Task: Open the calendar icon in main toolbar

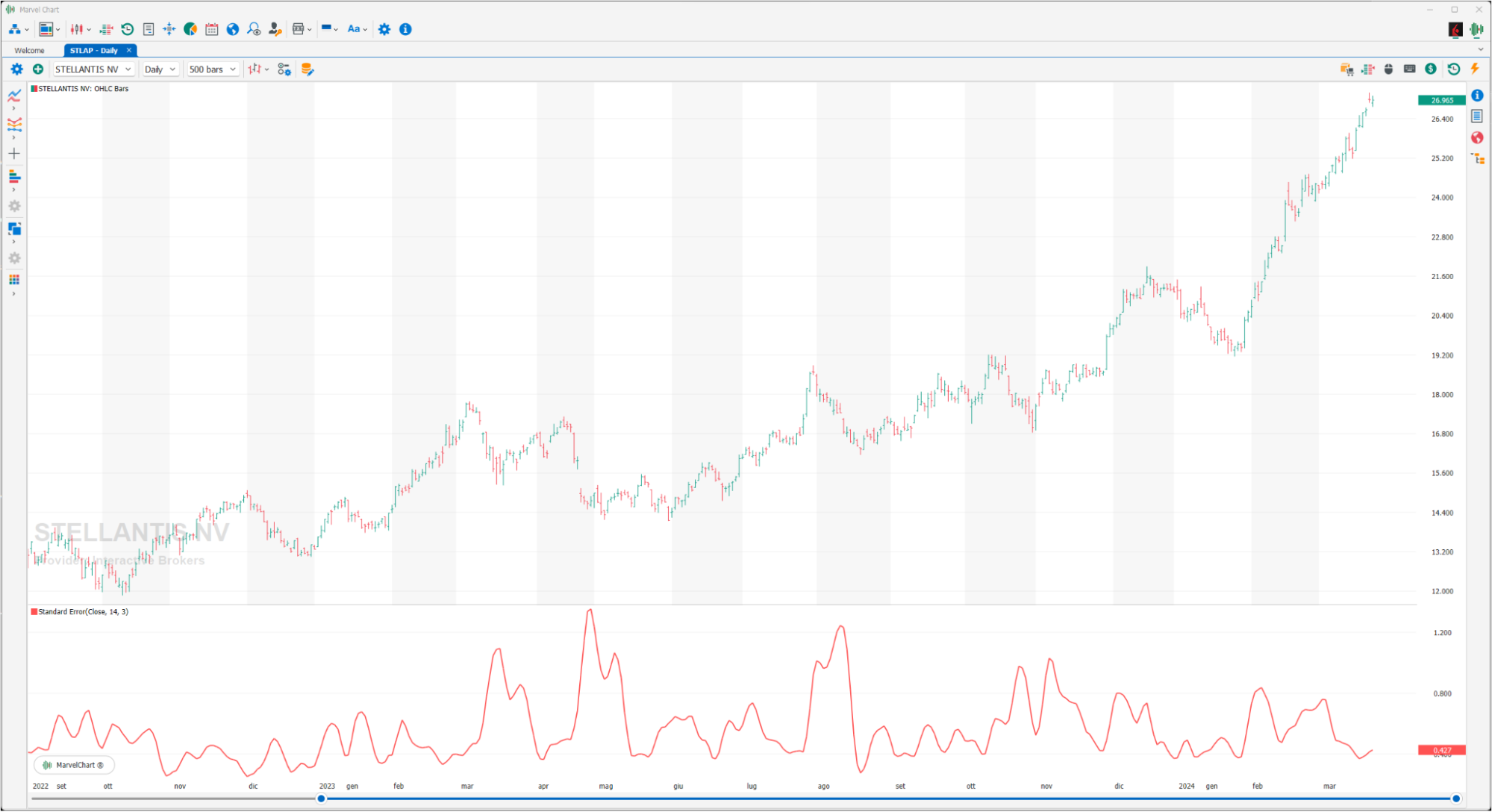Action: tap(212, 29)
